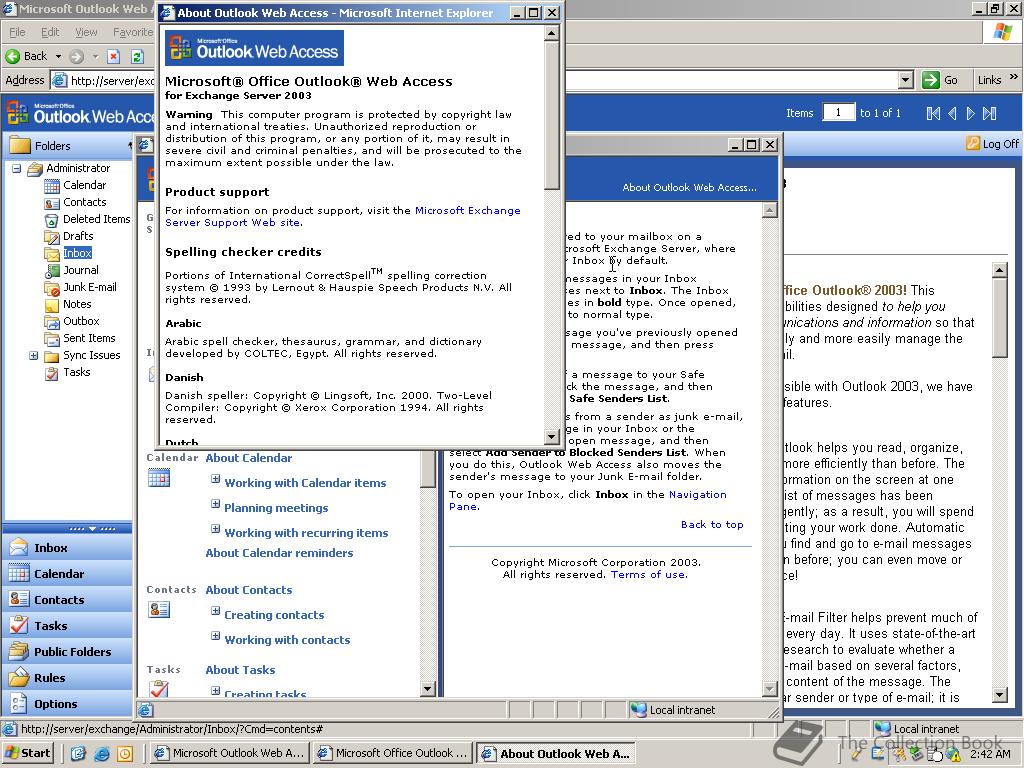Screen dimensions: 1024x768
Task: Open Options in navigation pane
Action: tap(67, 704)
